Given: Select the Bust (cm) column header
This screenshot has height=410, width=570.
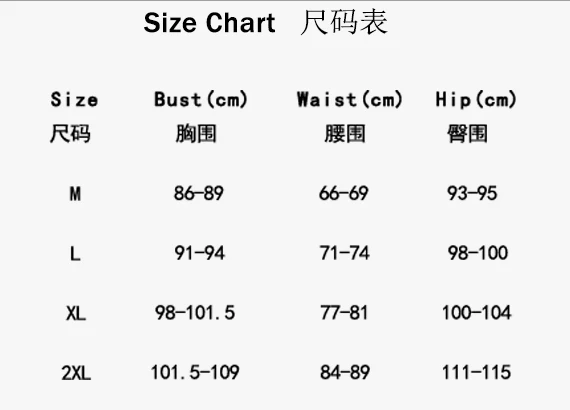Looking at the screenshot, I should click(201, 100).
